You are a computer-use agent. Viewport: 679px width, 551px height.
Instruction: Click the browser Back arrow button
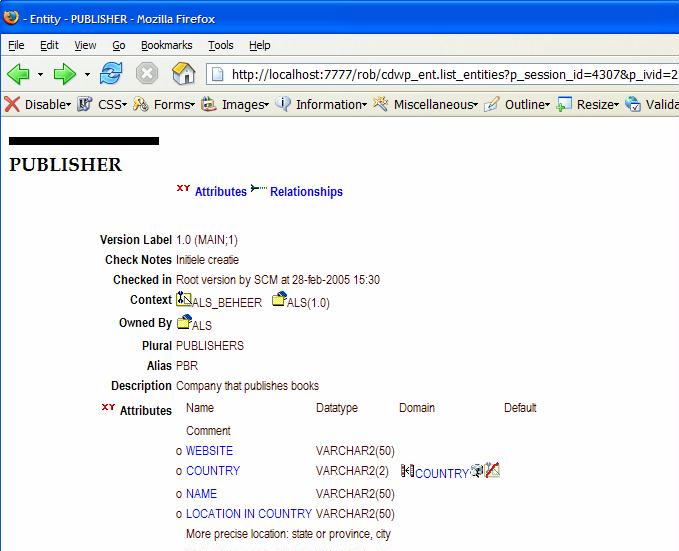(x=18, y=74)
